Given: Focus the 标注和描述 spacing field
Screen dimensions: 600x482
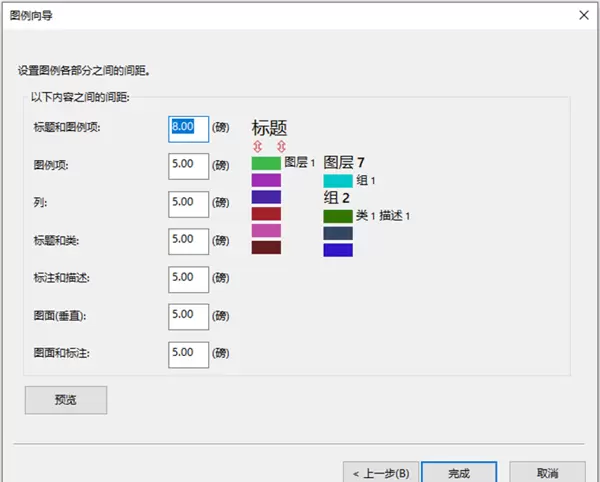Looking at the screenshot, I should click(188, 278).
